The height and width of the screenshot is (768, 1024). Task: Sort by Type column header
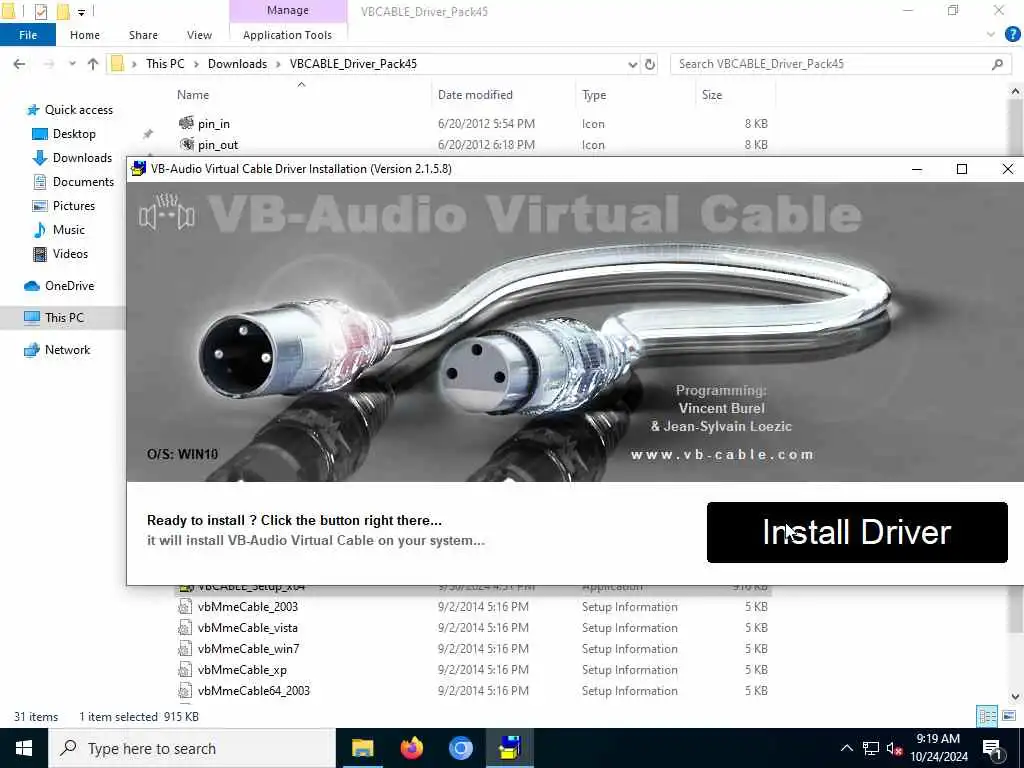594,95
